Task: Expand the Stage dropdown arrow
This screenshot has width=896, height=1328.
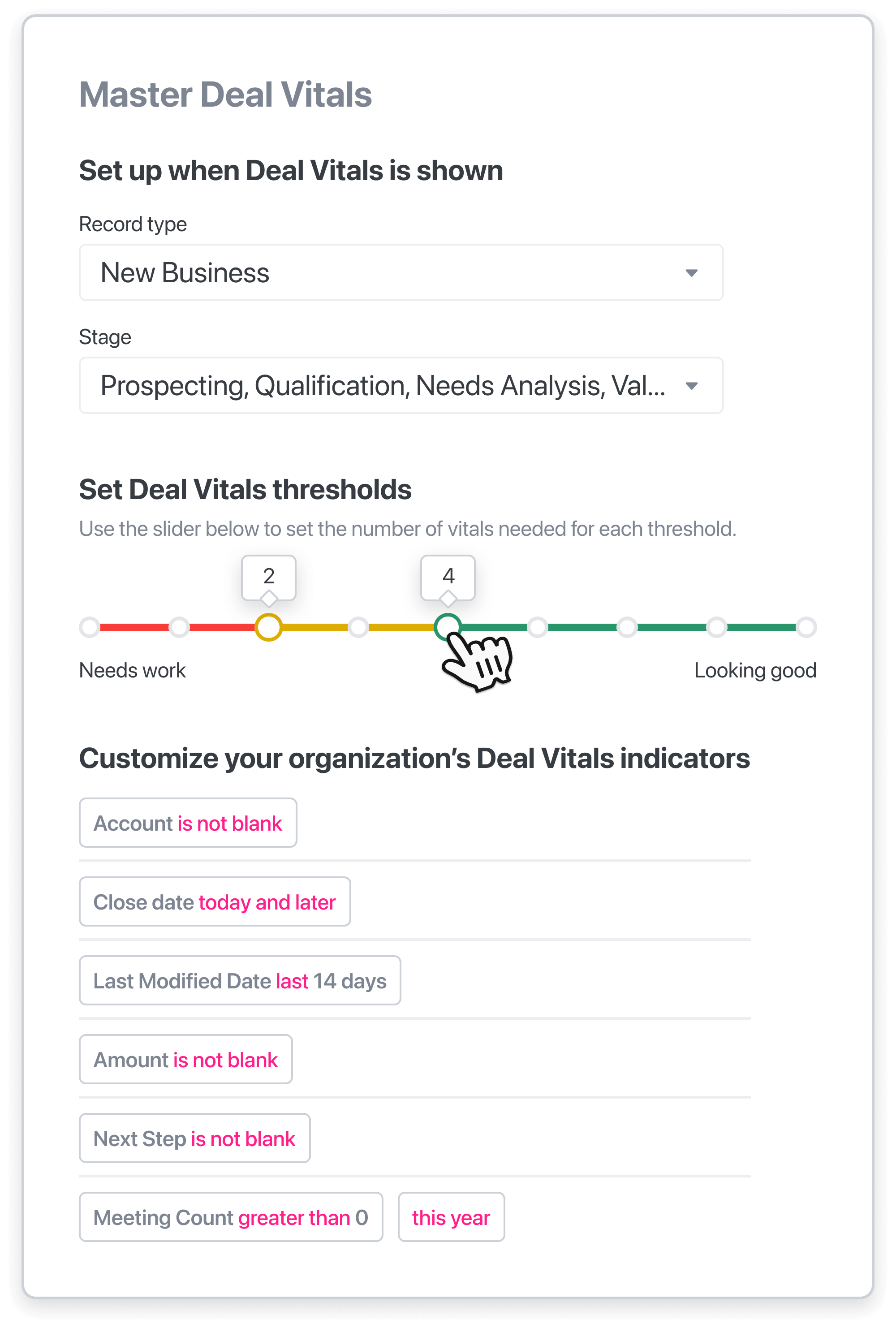Action: (691, 386)
